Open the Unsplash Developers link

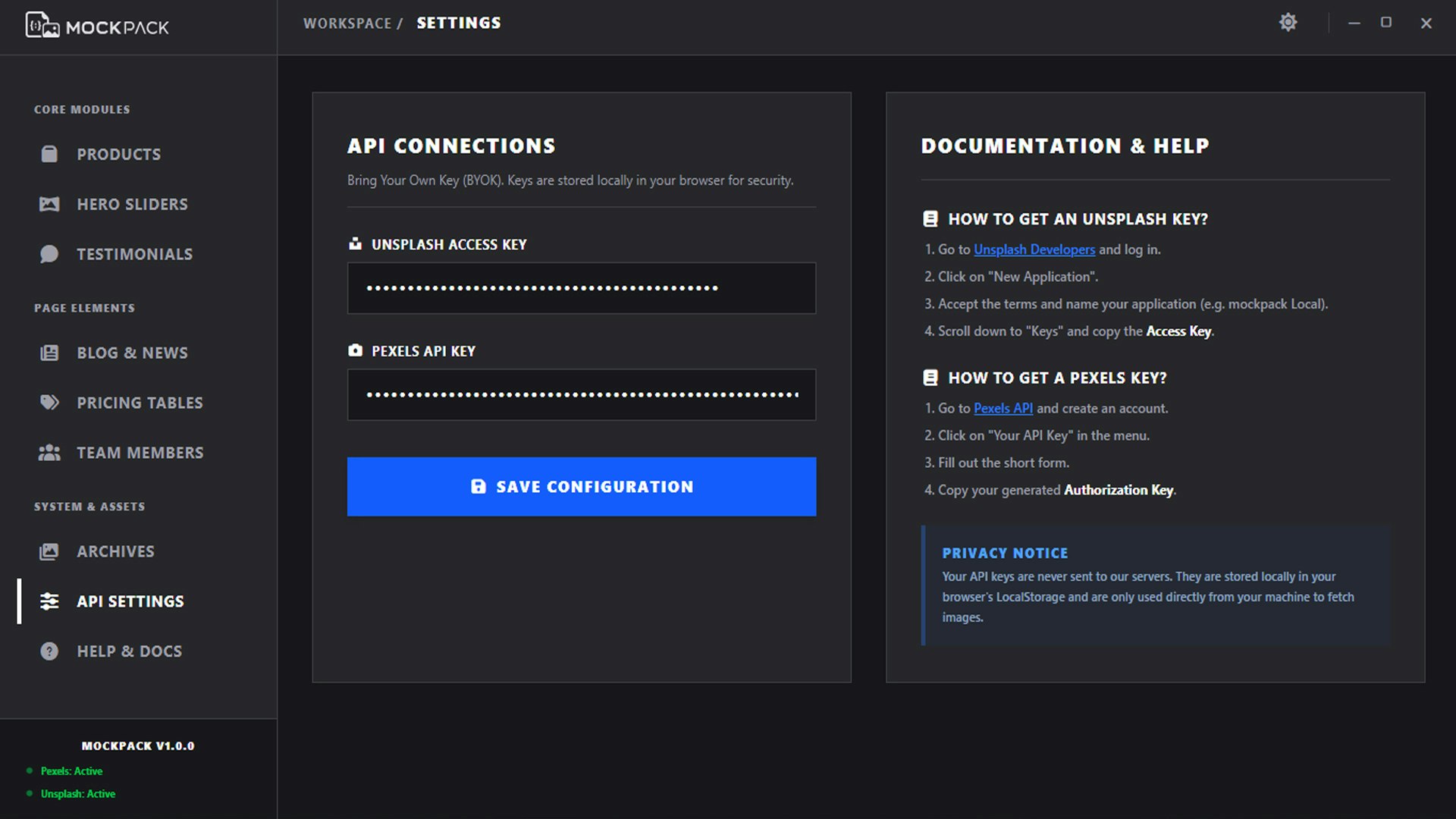1034,249
